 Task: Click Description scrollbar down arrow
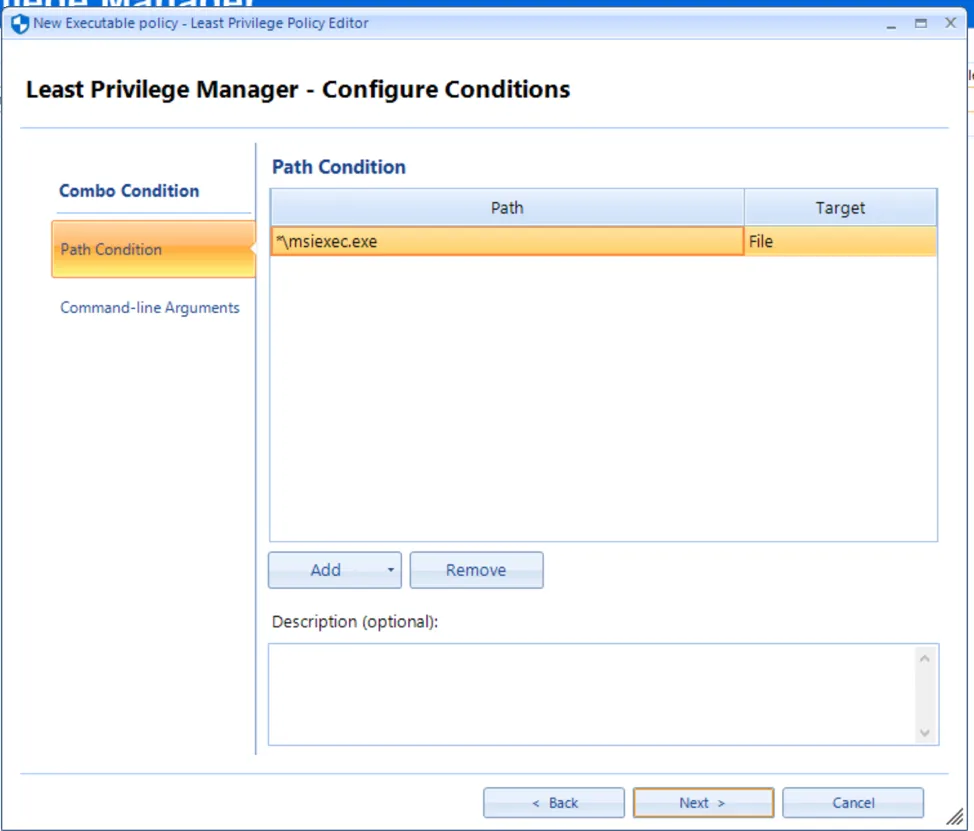click(924, 733)
